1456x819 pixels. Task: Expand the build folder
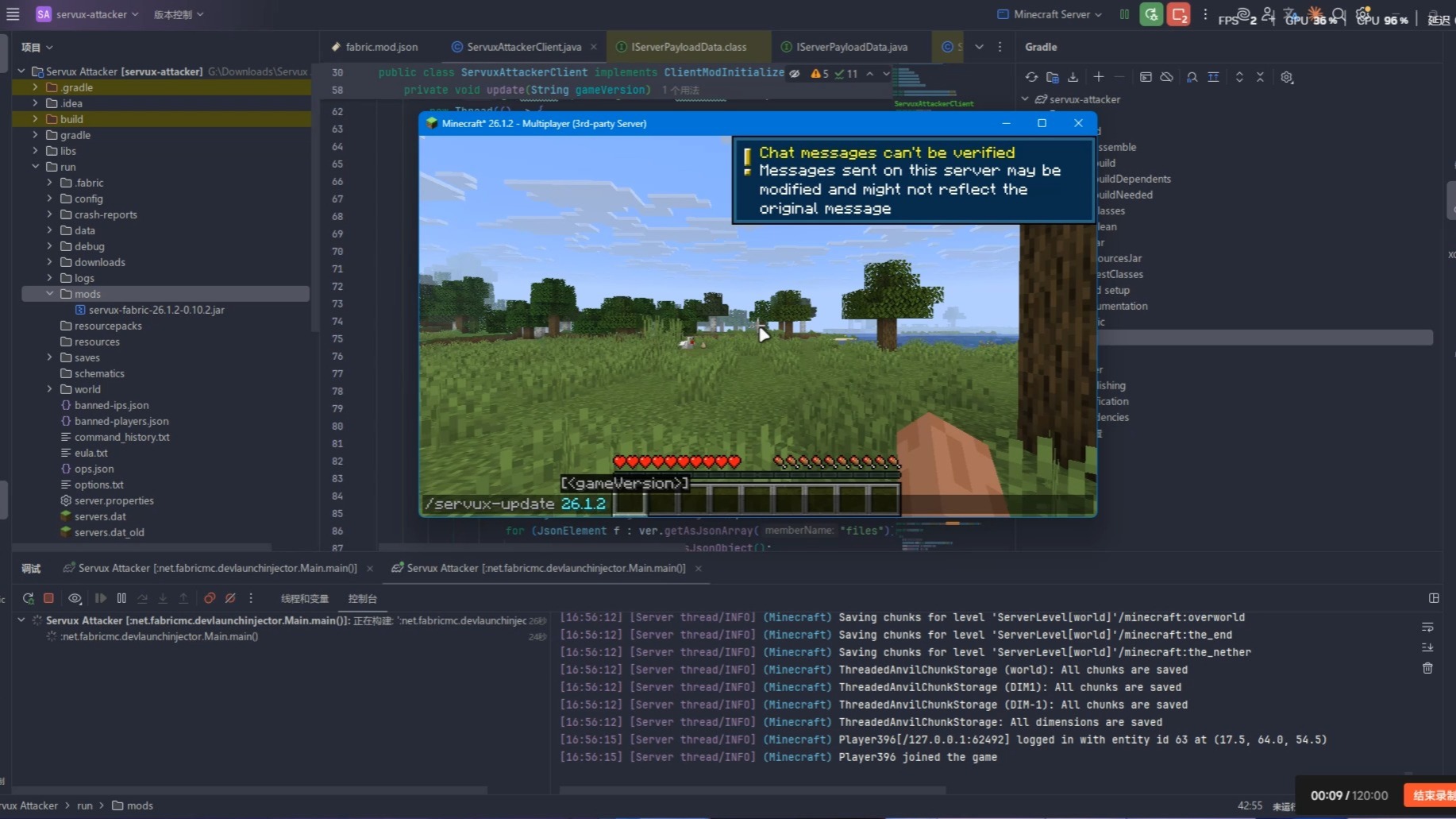(35, 119)
